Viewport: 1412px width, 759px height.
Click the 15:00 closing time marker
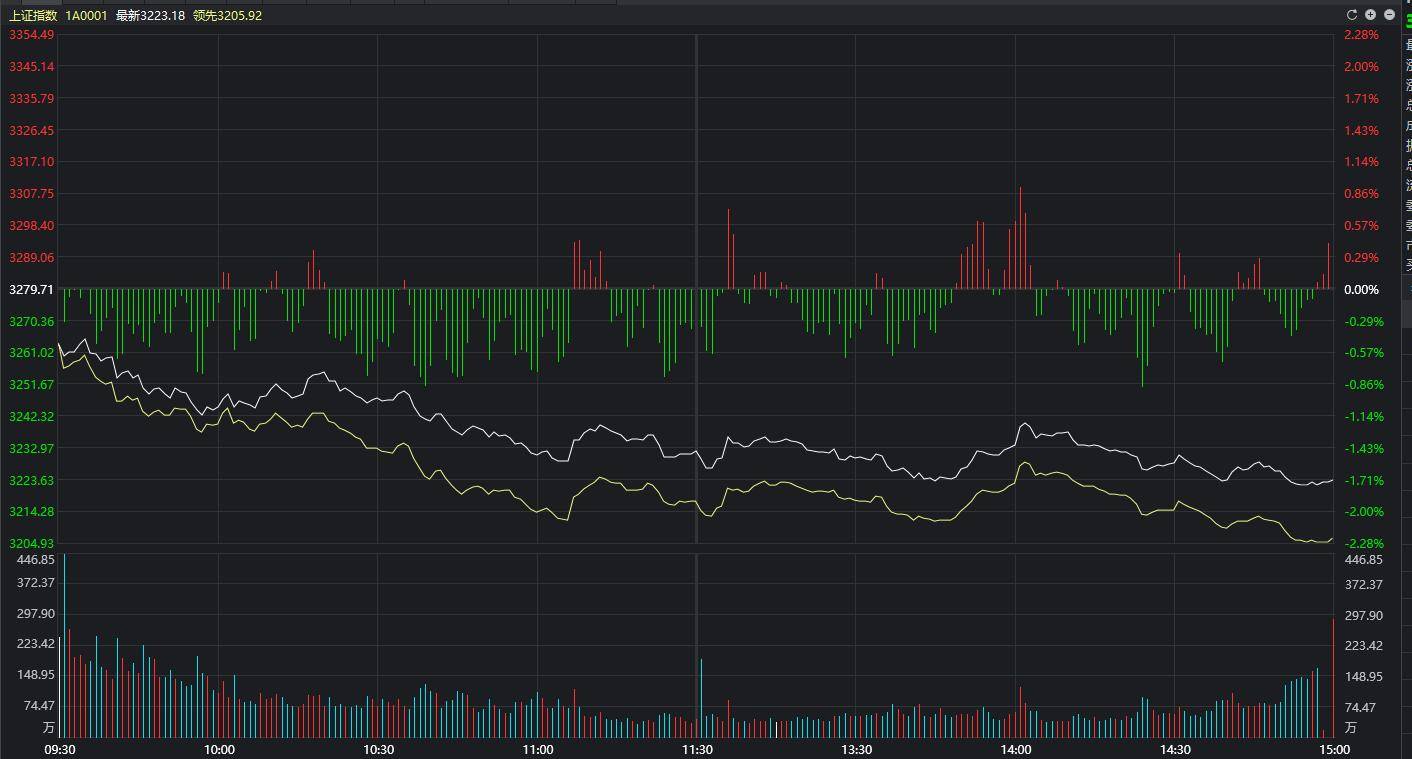click(1334, 750)
